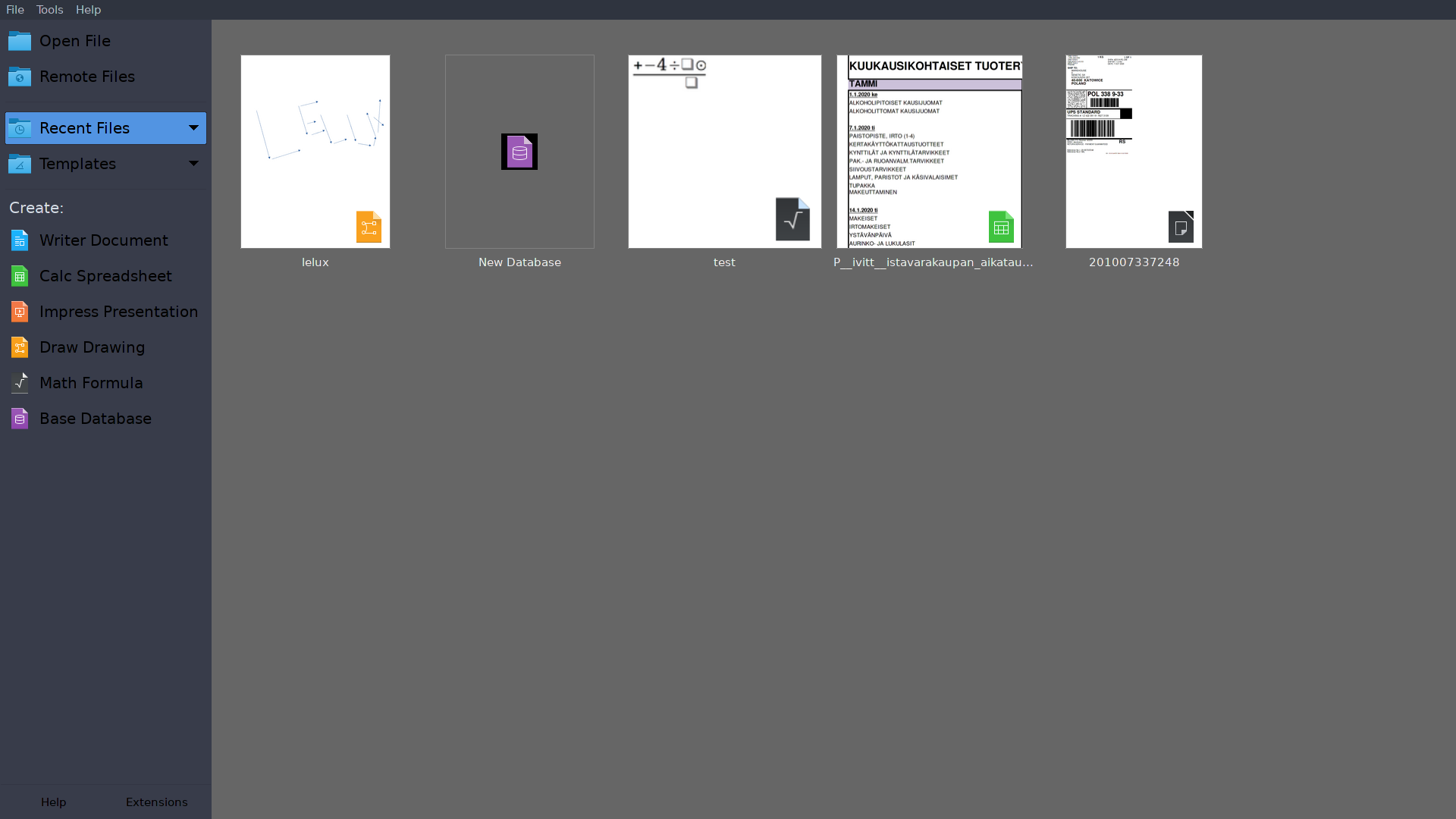Click the Templates folder icon
1456x819 pixels.
click(20, 164)
